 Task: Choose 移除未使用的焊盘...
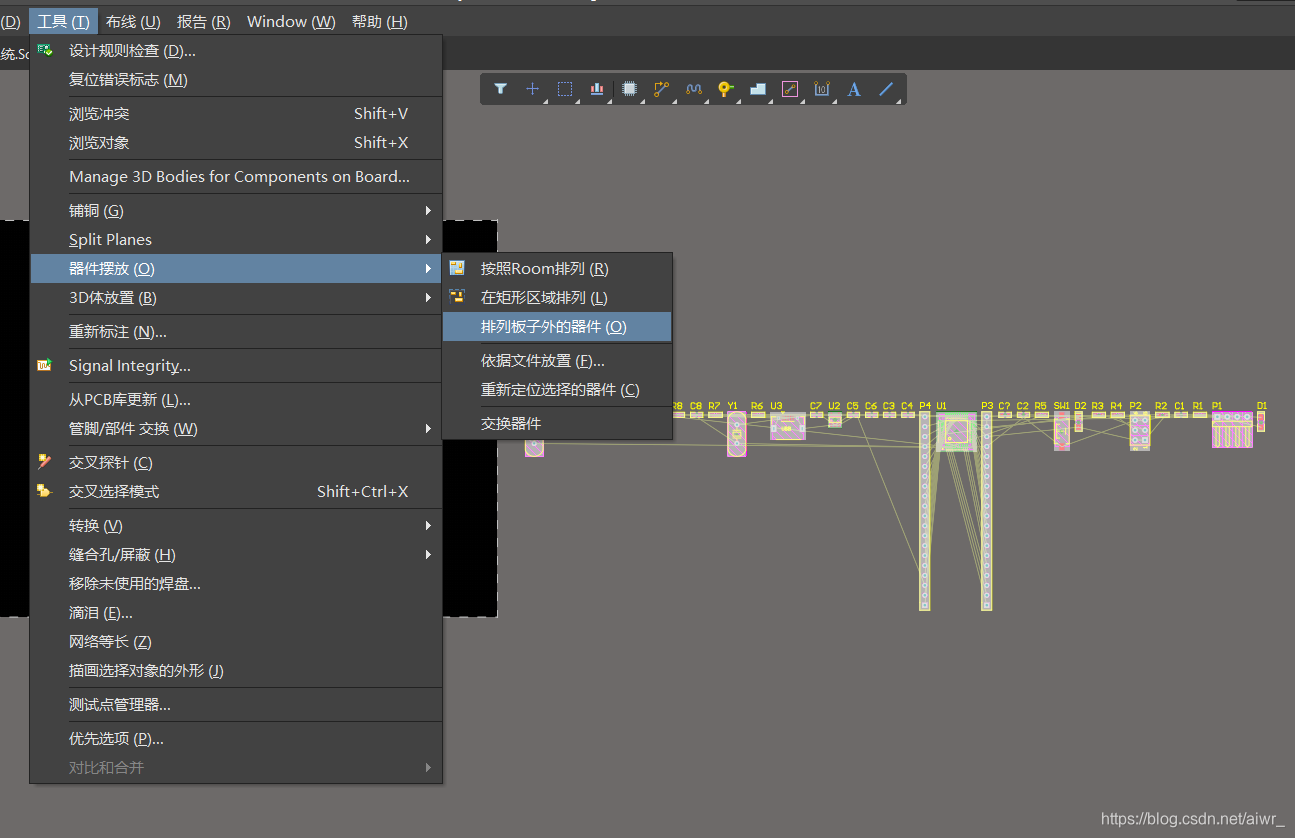coord(236,583)
